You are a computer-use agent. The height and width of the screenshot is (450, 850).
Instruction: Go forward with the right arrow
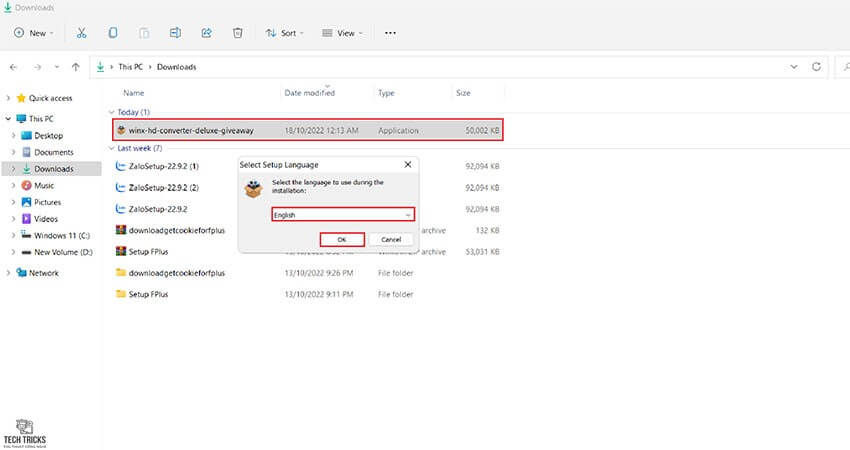coord(37,67)
